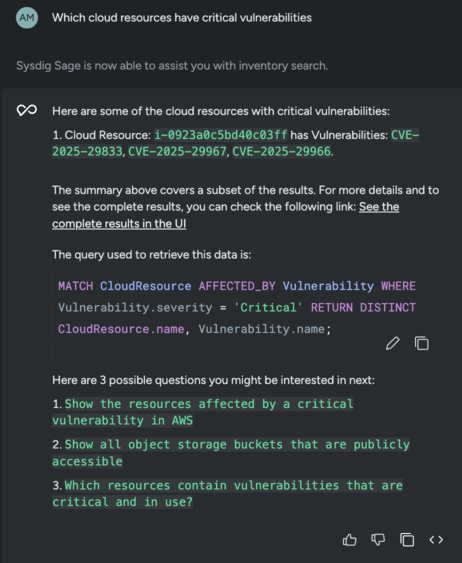This screenshot has height=563, width=462.
Task: Copy the entire Sage response
Action: 407,540
